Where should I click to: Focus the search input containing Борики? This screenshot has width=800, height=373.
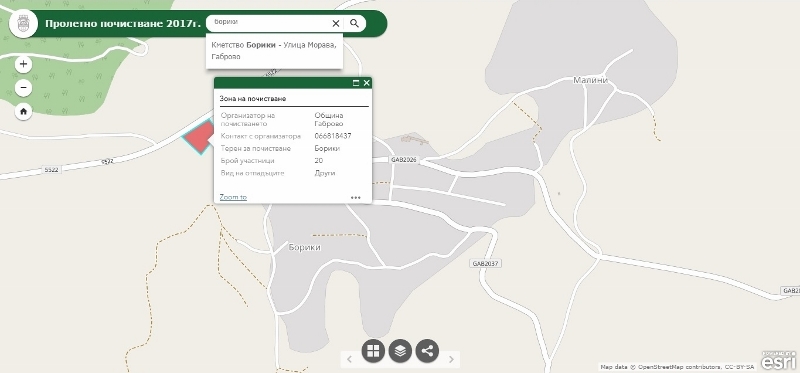(x=269, y=23)
